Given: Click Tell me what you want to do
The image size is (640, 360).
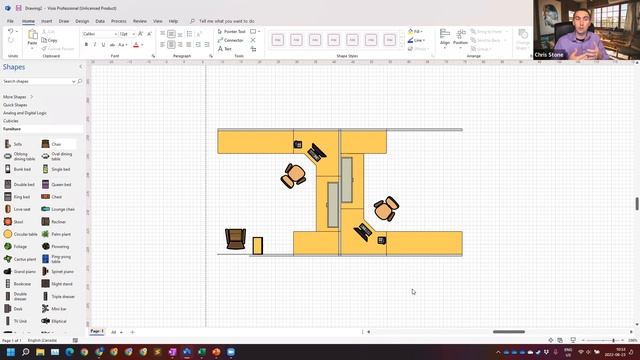Looking at the screenshot, I should pos(227,21).
